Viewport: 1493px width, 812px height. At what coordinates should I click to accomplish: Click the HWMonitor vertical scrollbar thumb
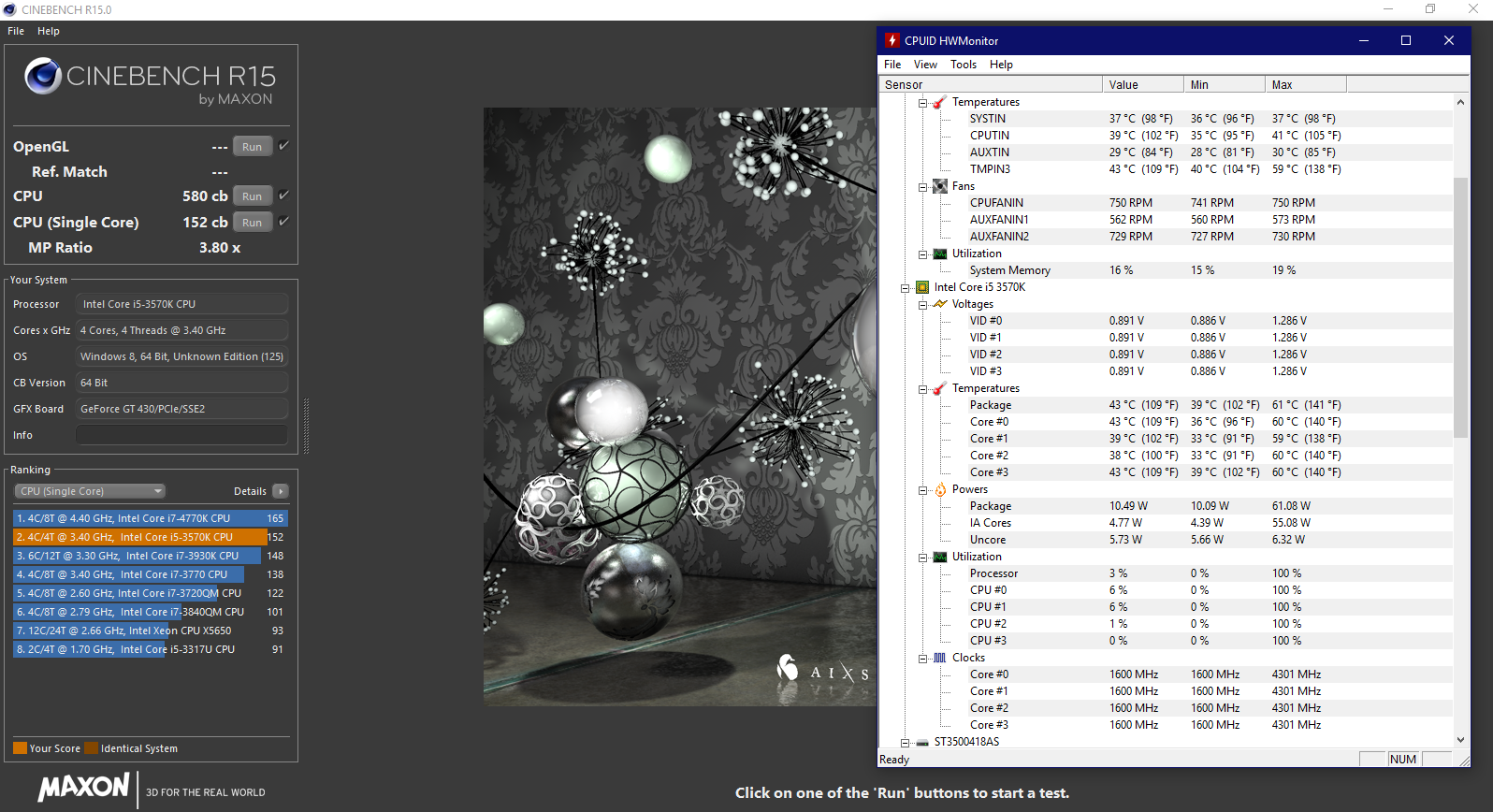pos(1460,307)
